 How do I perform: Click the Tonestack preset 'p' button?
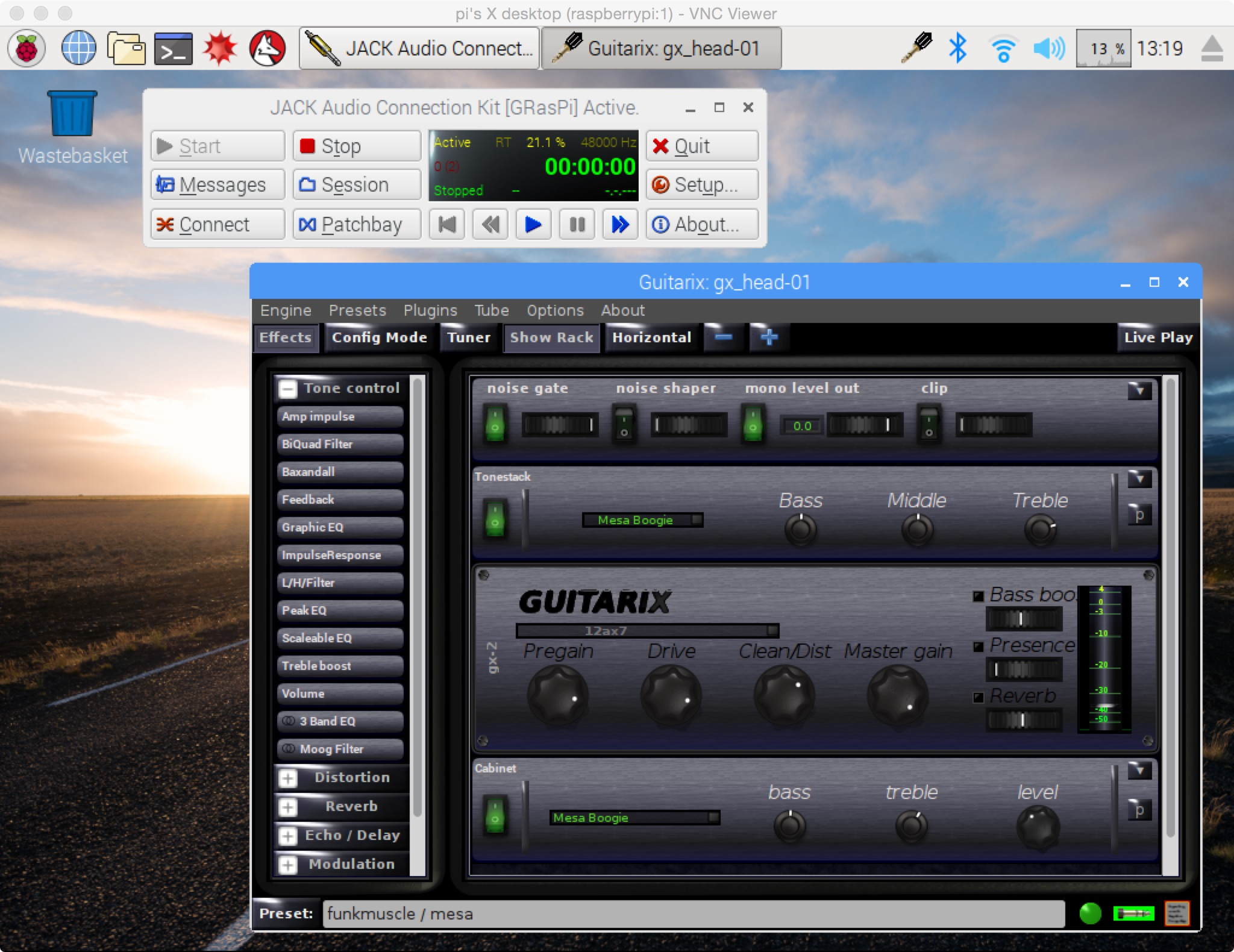(1139, 515)
